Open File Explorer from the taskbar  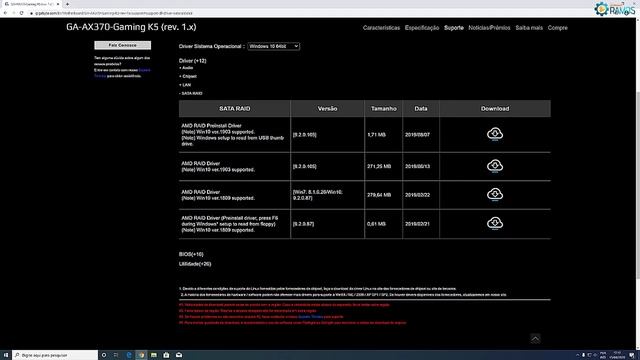click(154, 355)
